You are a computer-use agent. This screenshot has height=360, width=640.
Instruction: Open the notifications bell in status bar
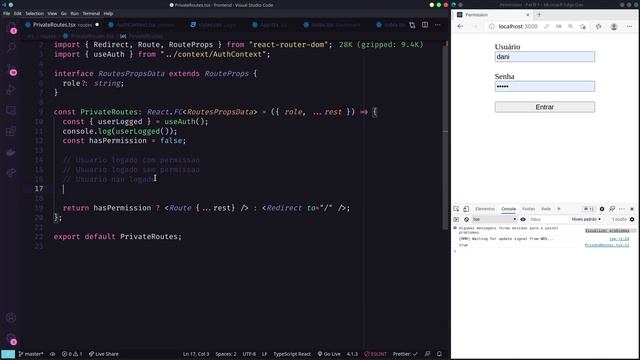click(x=439, y=354)
